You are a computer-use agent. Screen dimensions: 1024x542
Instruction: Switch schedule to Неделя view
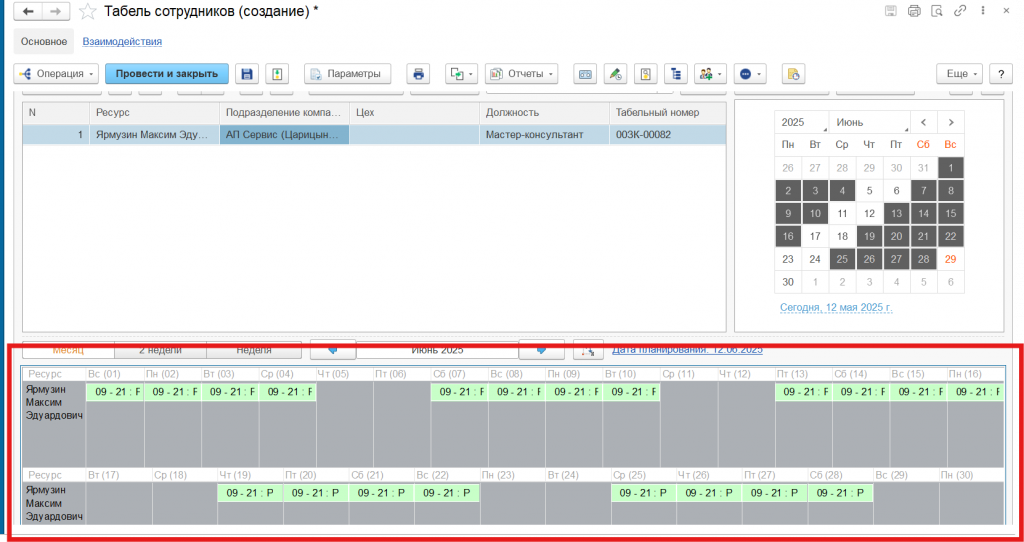253,350
